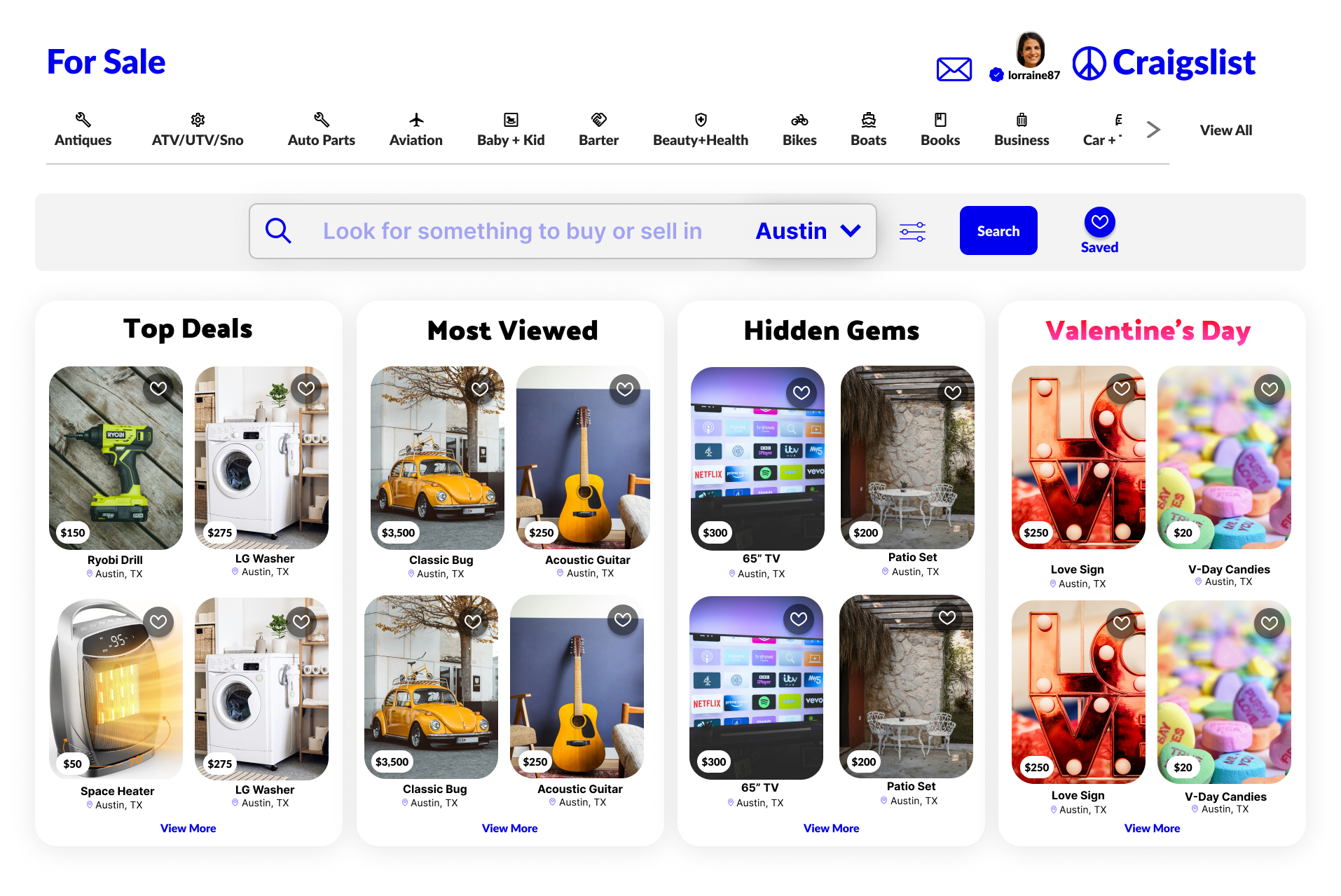
Task: Click the Beauty+Health shield icon
Action: [x=701, y=120]
